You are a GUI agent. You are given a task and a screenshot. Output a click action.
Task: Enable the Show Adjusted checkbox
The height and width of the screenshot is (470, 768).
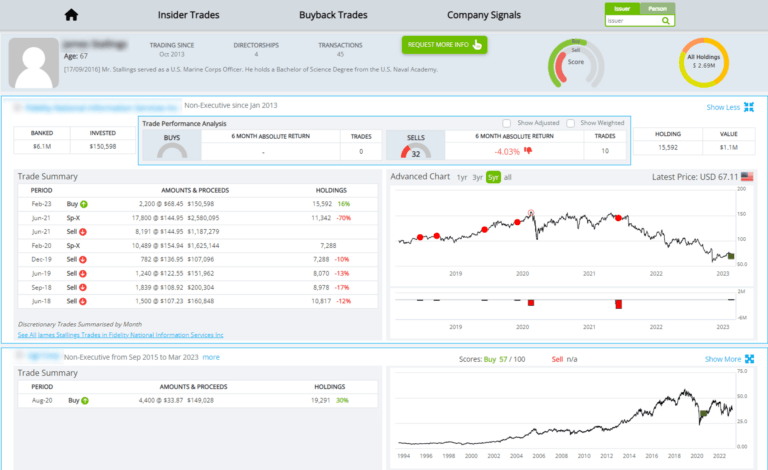[507, 123]
